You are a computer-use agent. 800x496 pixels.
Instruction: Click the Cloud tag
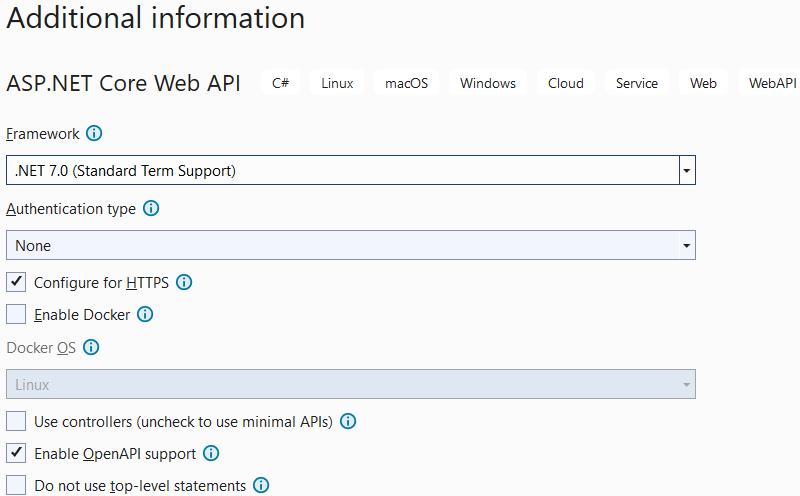[x=566, y=83]
